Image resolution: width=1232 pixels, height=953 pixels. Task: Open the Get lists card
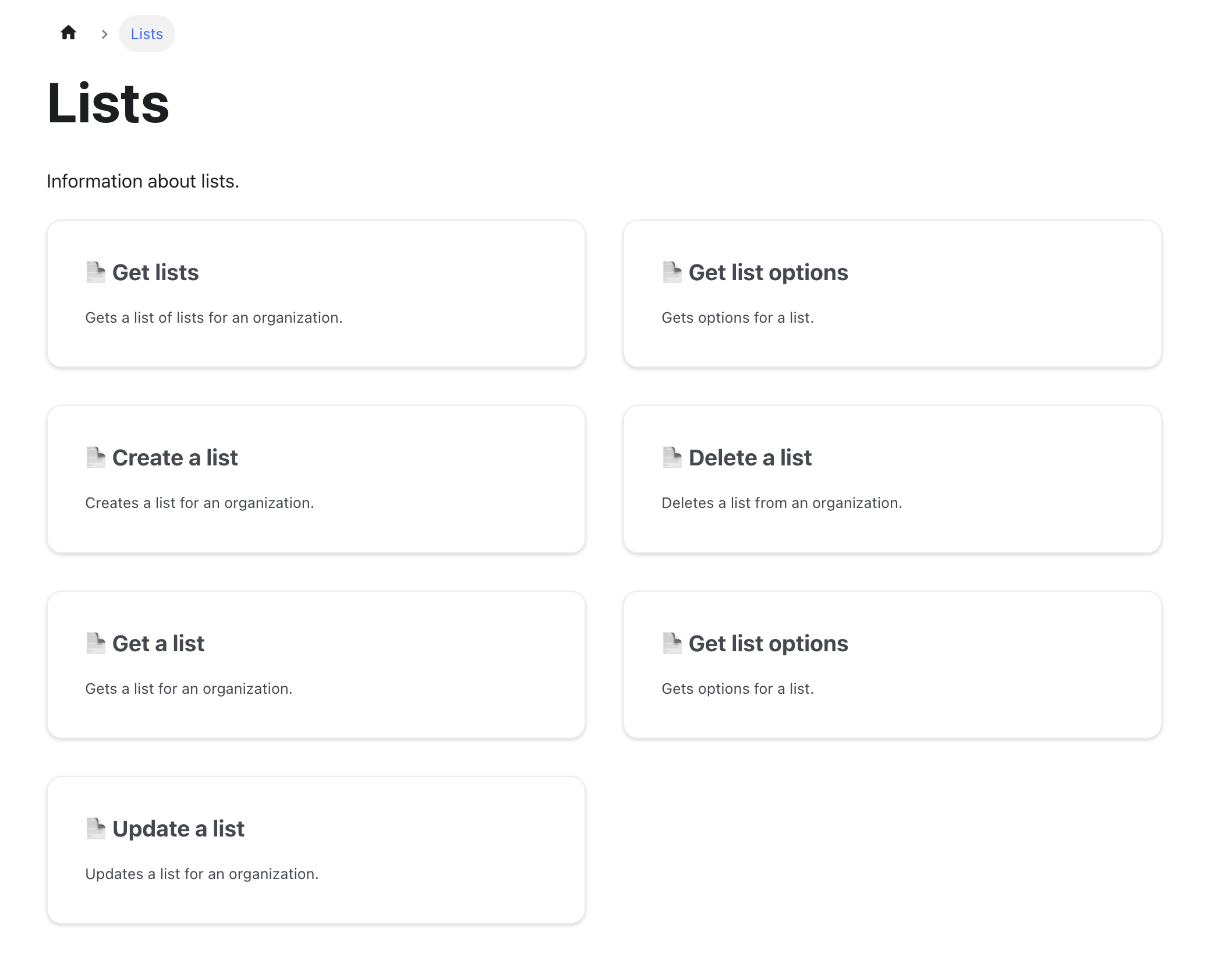317,293
